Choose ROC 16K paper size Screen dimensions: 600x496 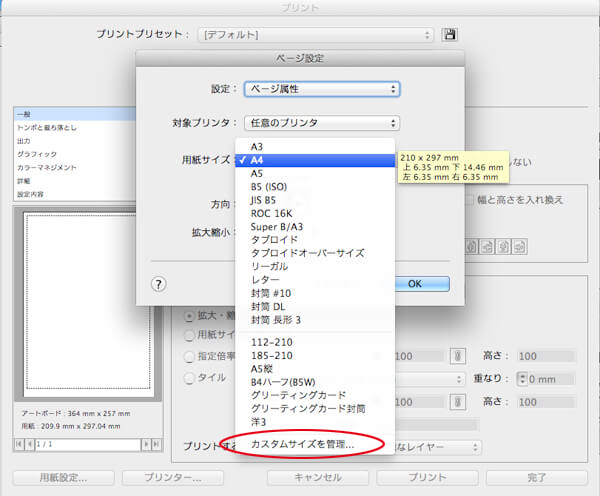(315, 214)
